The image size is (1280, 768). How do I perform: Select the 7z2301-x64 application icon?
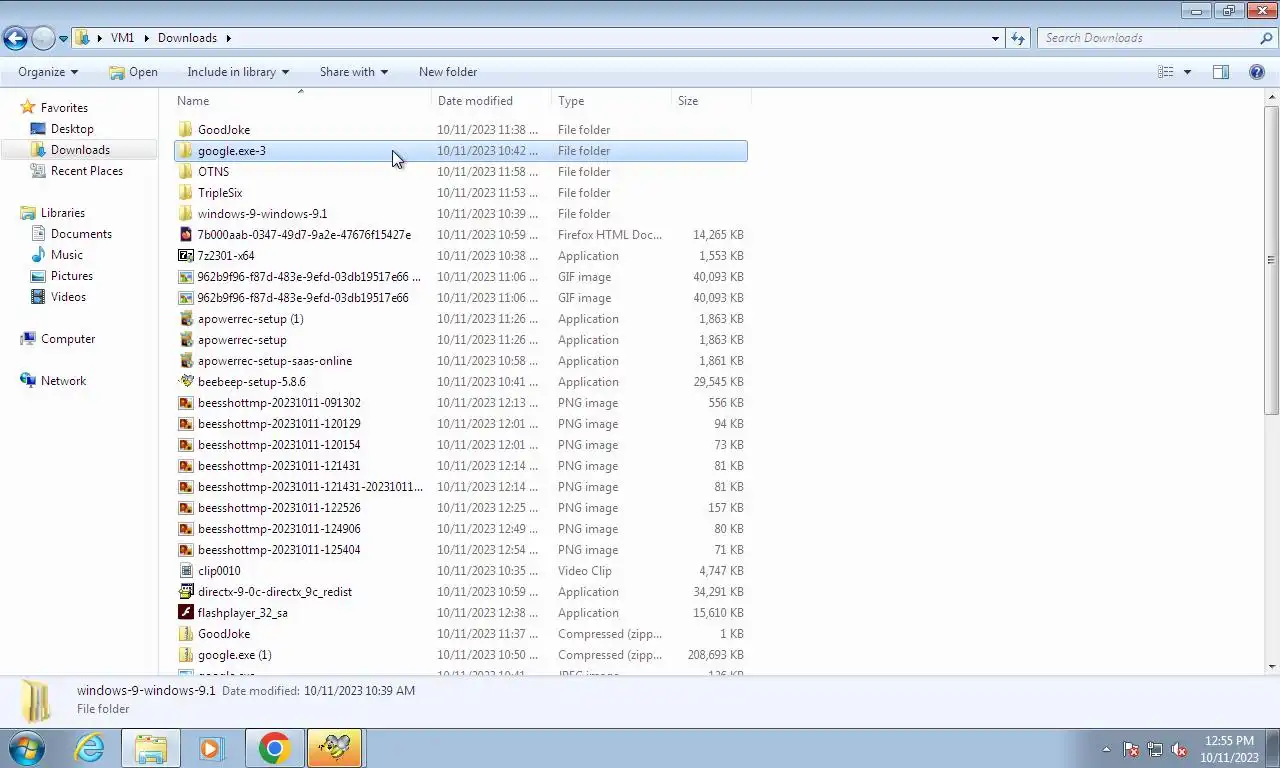coord(185,256)
